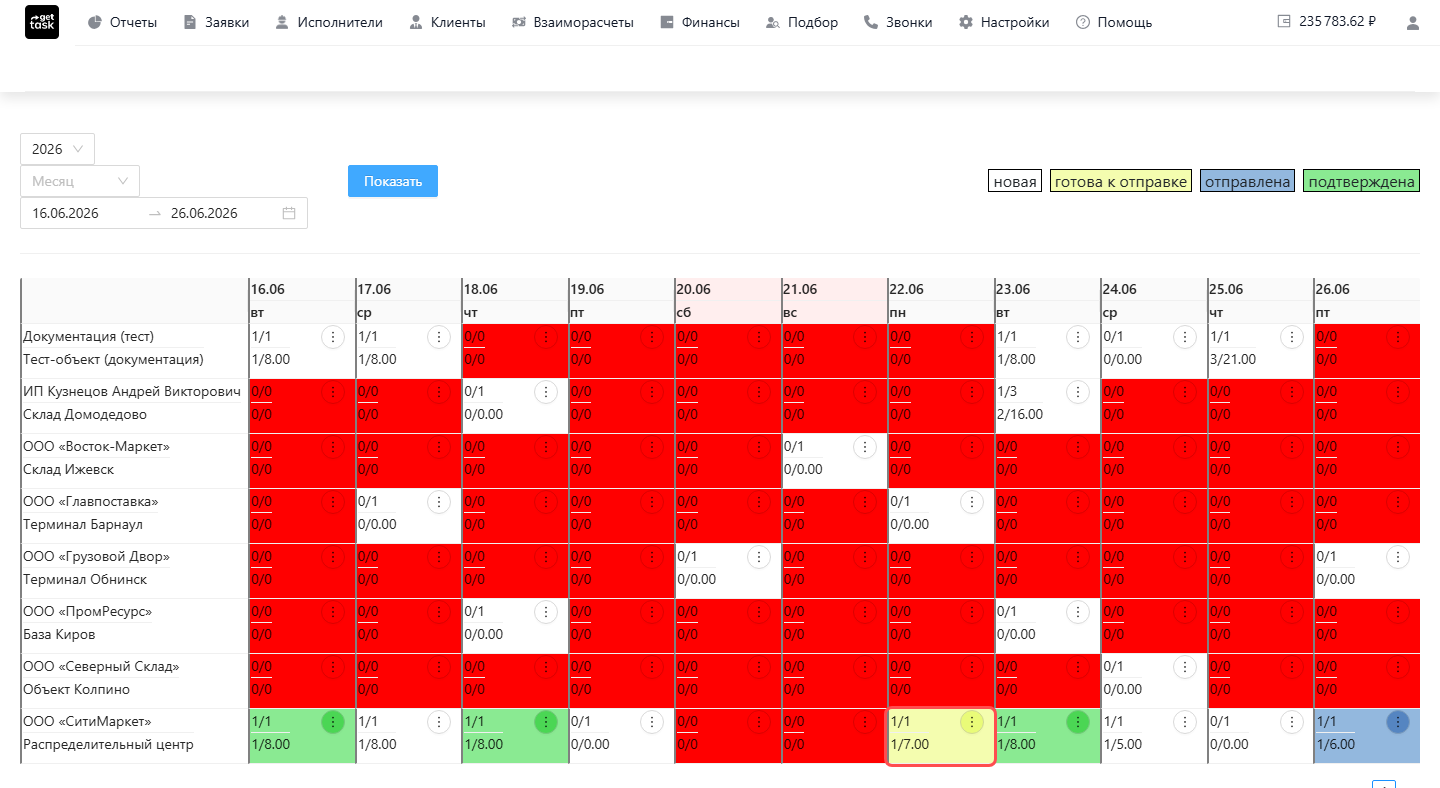Click the wallet balance icon
The image size is (1440, 788).
click(x=1284, y=21)
